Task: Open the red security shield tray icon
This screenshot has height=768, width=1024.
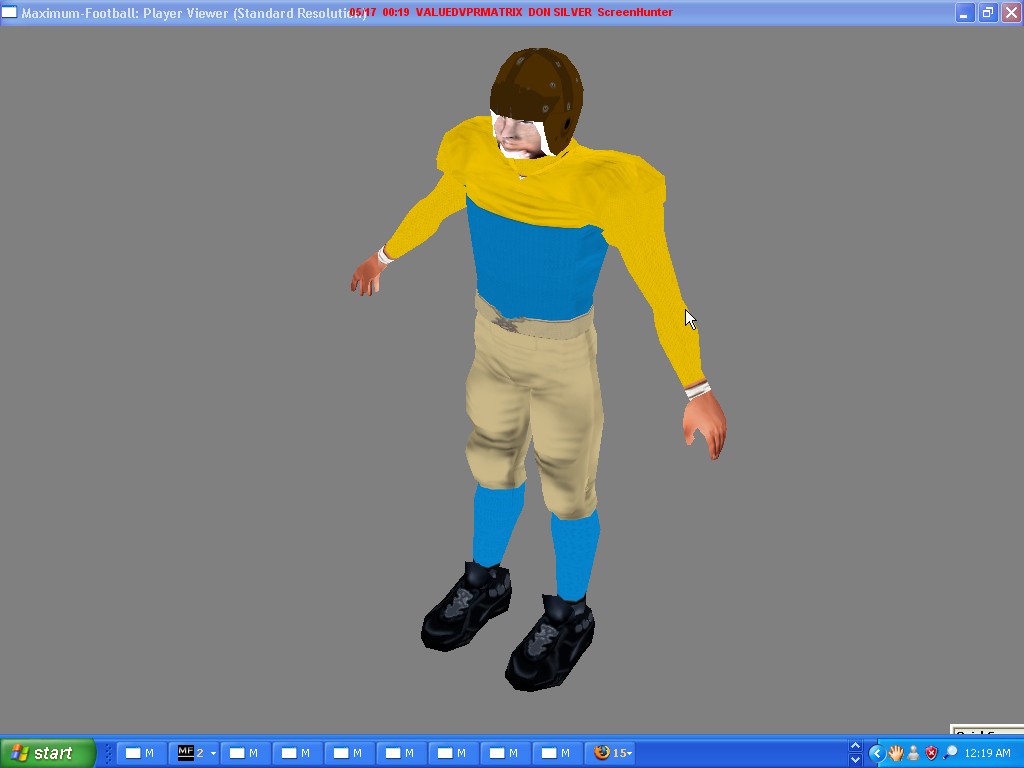Action: coord(932,753)
